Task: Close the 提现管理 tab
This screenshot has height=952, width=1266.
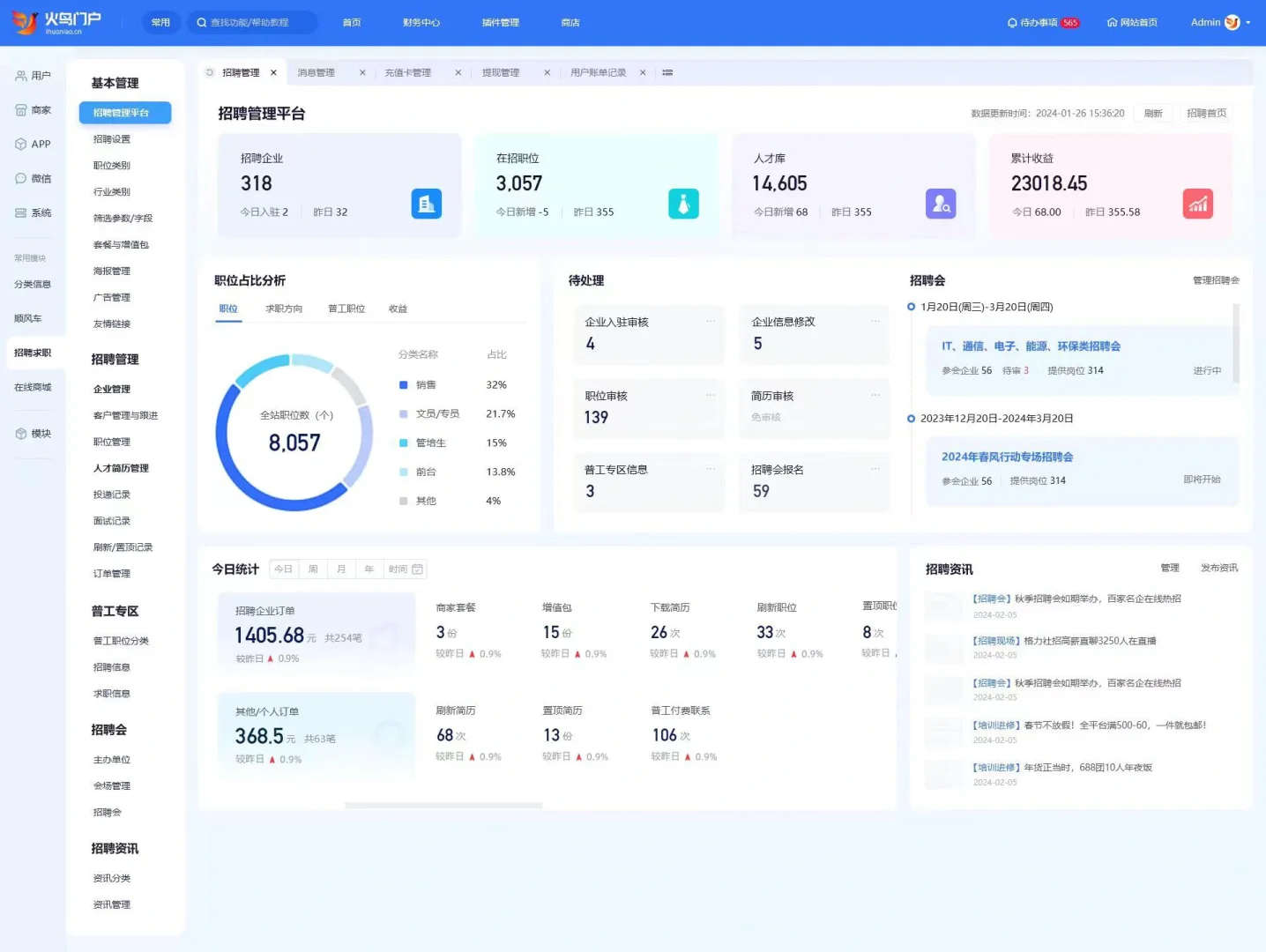Action: click(547, 72)
